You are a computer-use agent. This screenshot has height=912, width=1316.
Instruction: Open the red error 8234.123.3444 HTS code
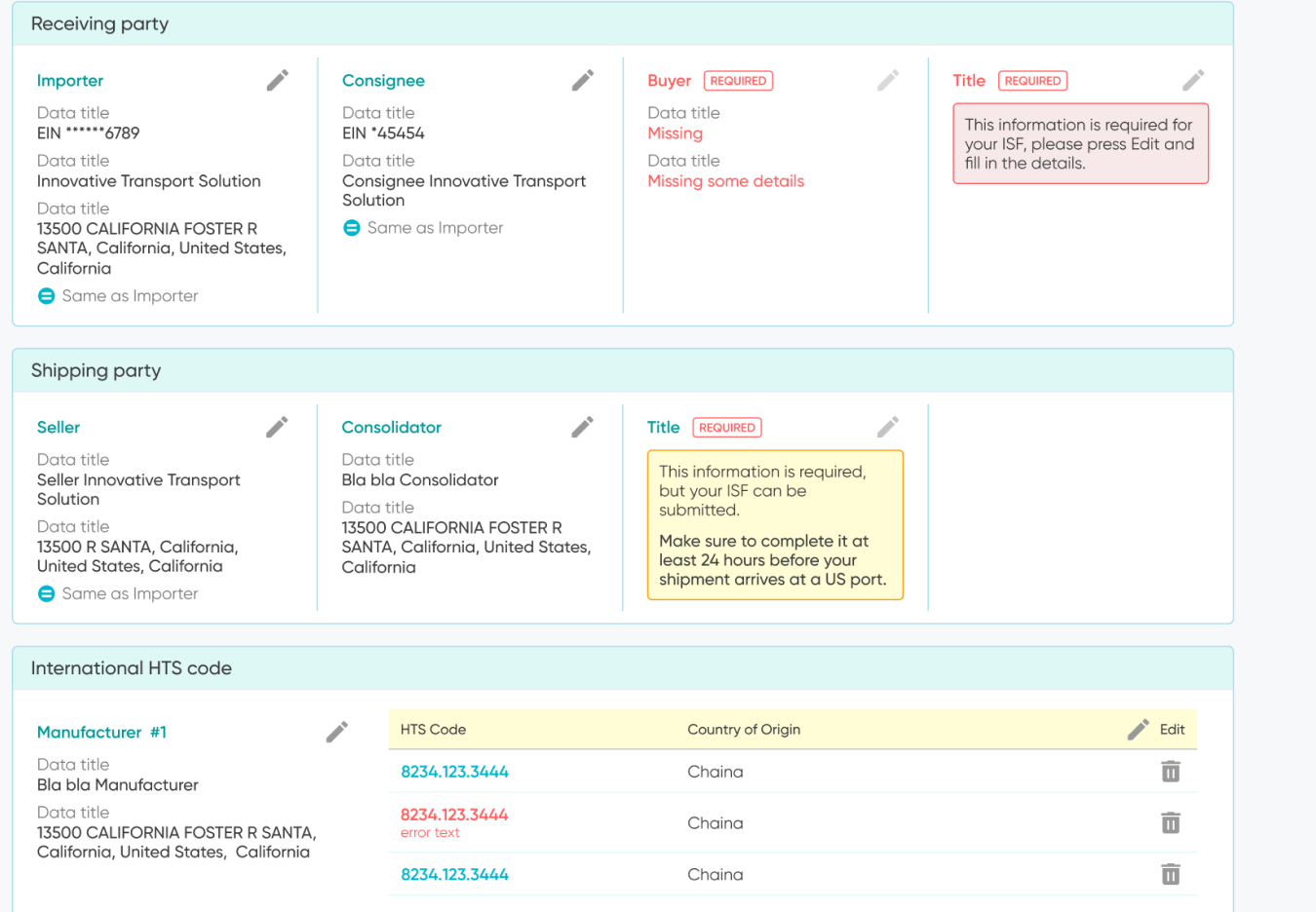pyautogui.click(x=454, y=815)
